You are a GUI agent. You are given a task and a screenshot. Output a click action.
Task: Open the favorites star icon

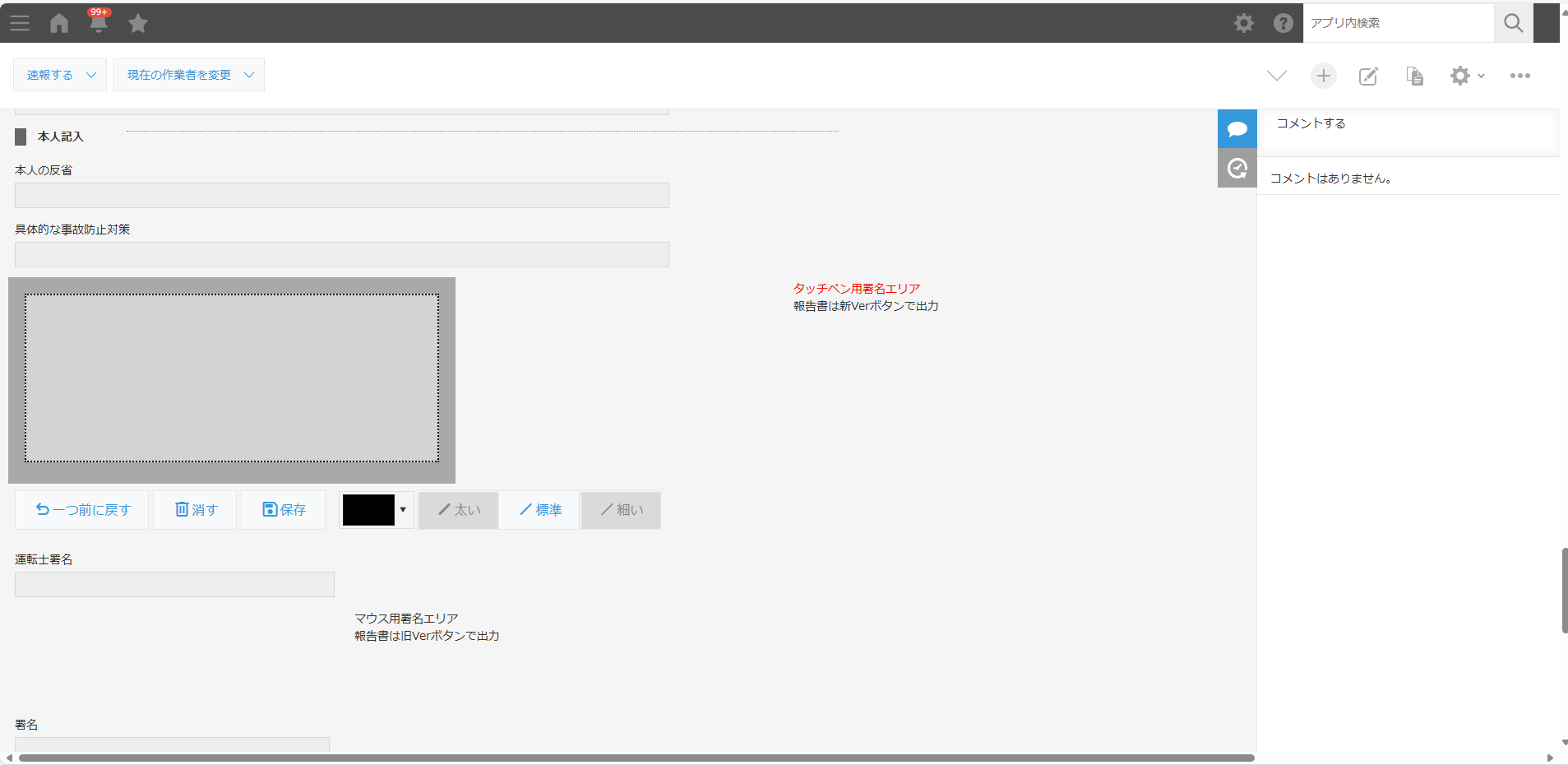pyautogui.click(x=138, y=23)
